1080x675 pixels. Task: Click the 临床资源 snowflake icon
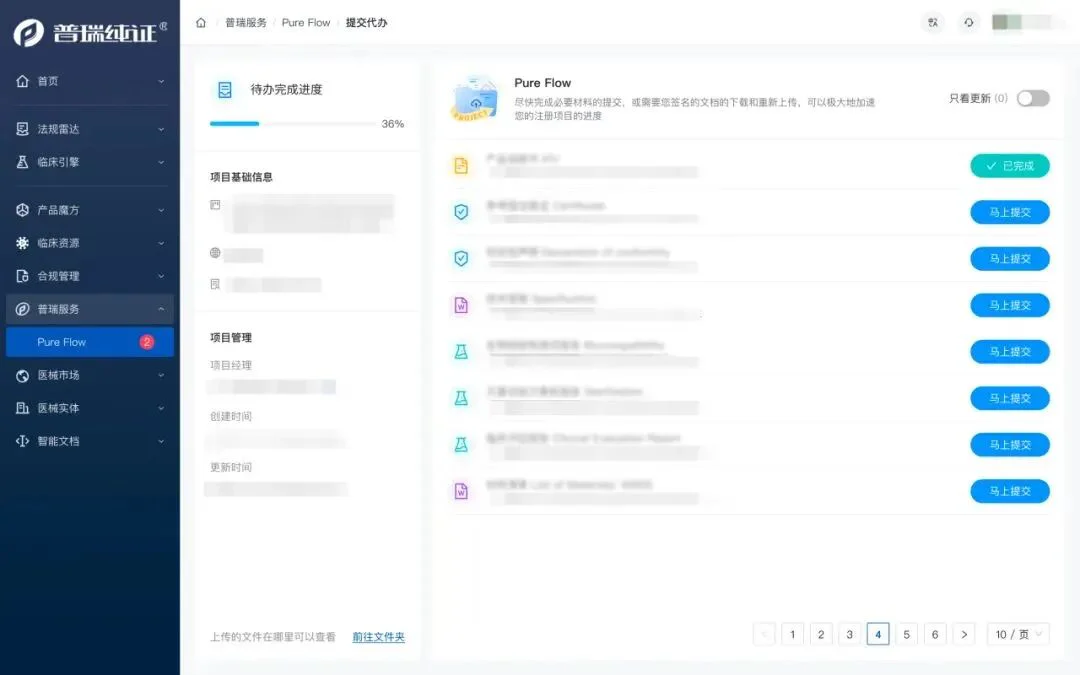pos(23,243)
